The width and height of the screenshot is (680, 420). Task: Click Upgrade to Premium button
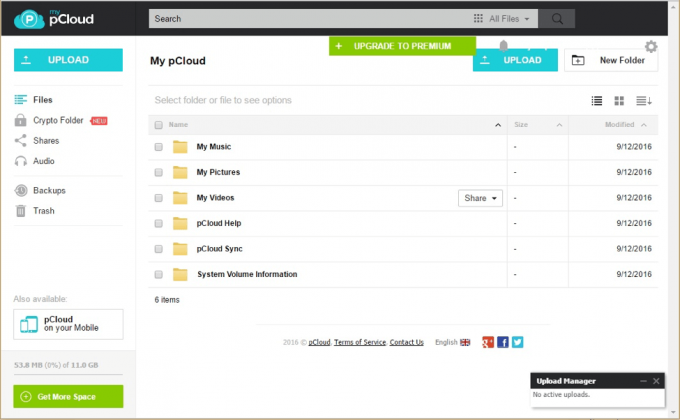(x=402, y=46)
